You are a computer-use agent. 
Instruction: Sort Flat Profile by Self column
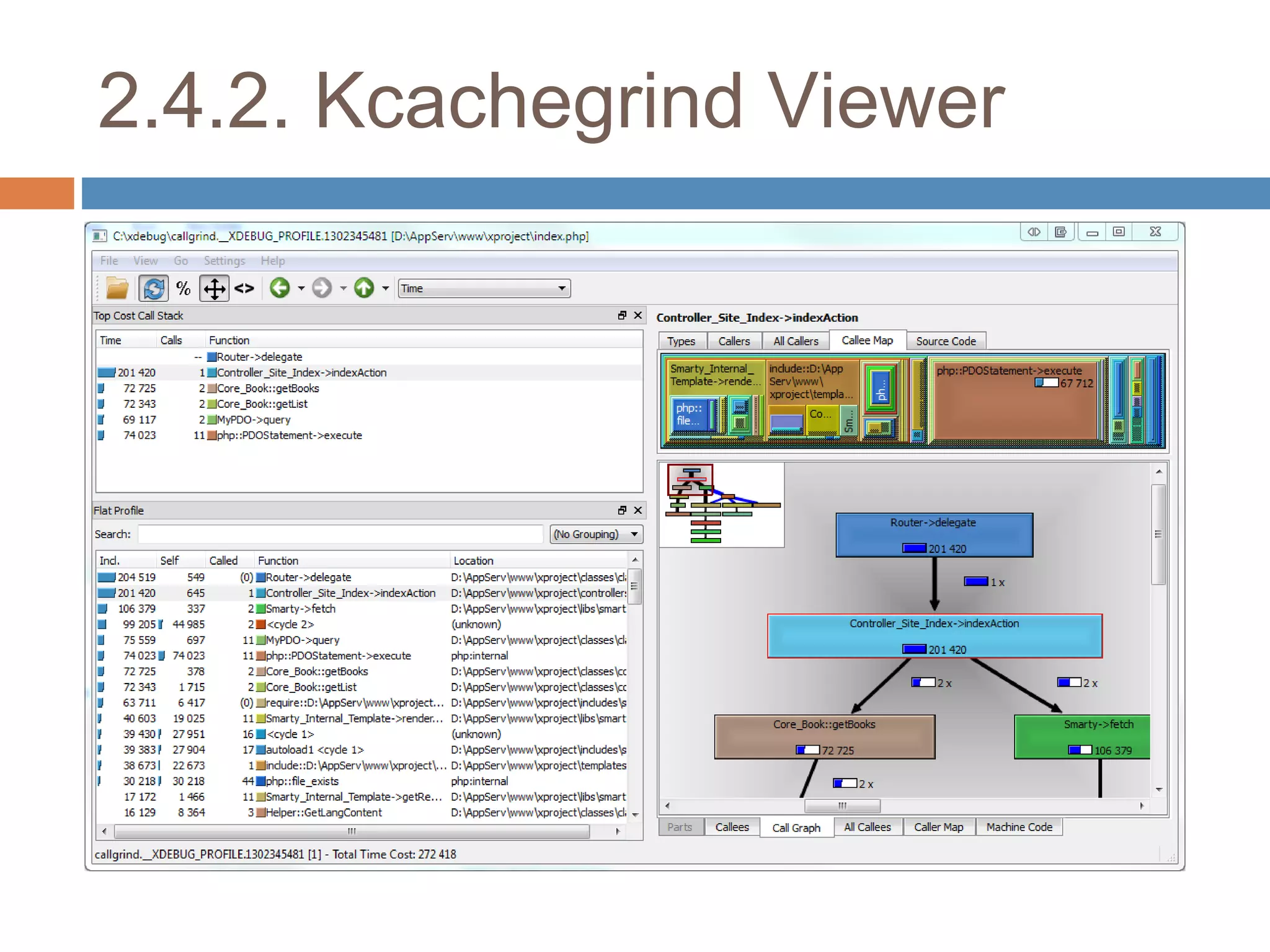coord(181,561)
